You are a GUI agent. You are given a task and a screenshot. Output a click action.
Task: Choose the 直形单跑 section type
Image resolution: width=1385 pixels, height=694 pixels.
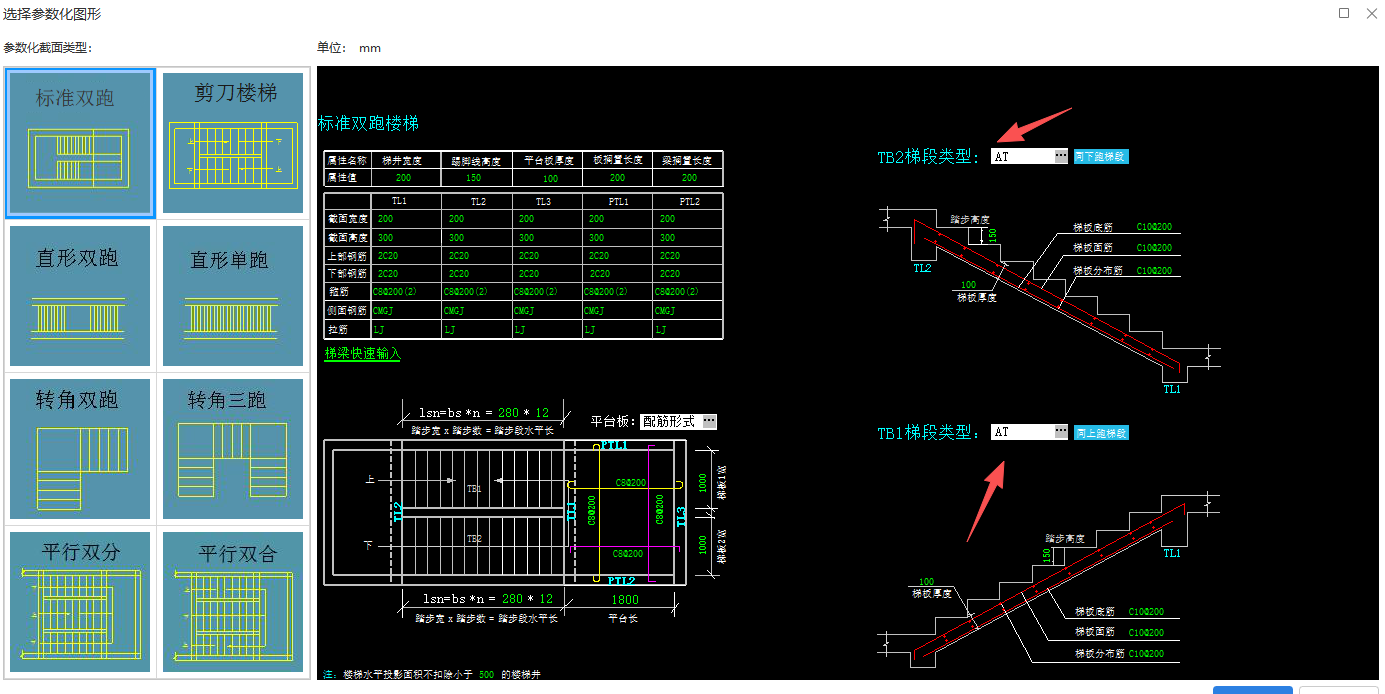coord(233,296)
